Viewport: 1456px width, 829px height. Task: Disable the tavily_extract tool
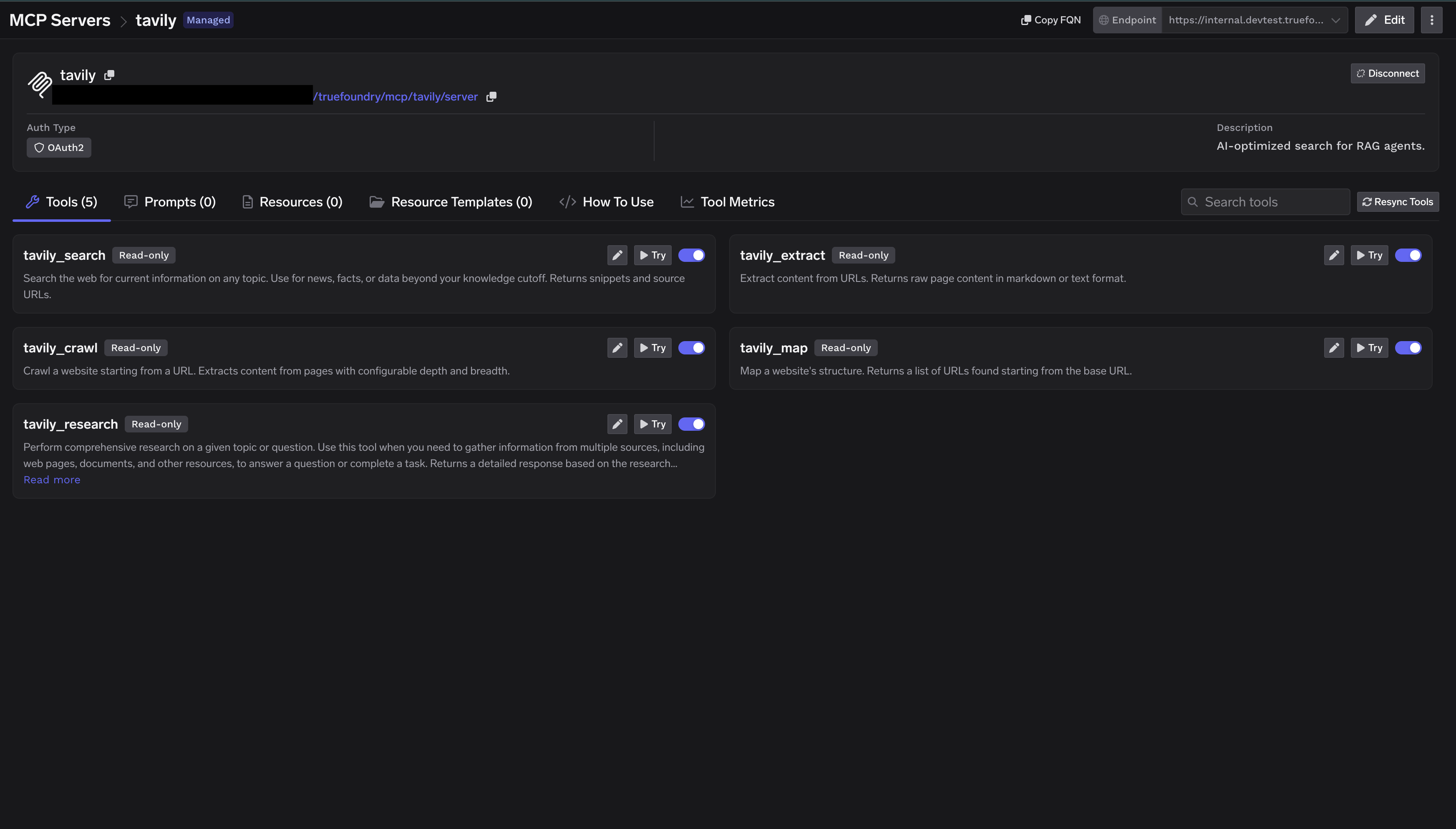click(x=1408, y=255)
